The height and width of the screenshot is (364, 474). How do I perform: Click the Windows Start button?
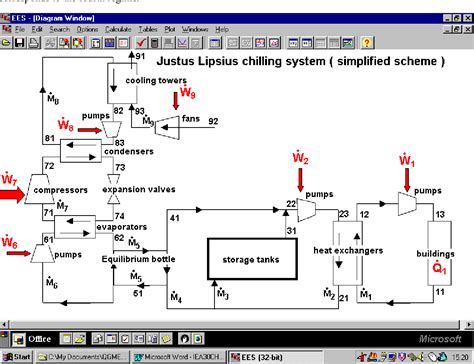[17, 357]
